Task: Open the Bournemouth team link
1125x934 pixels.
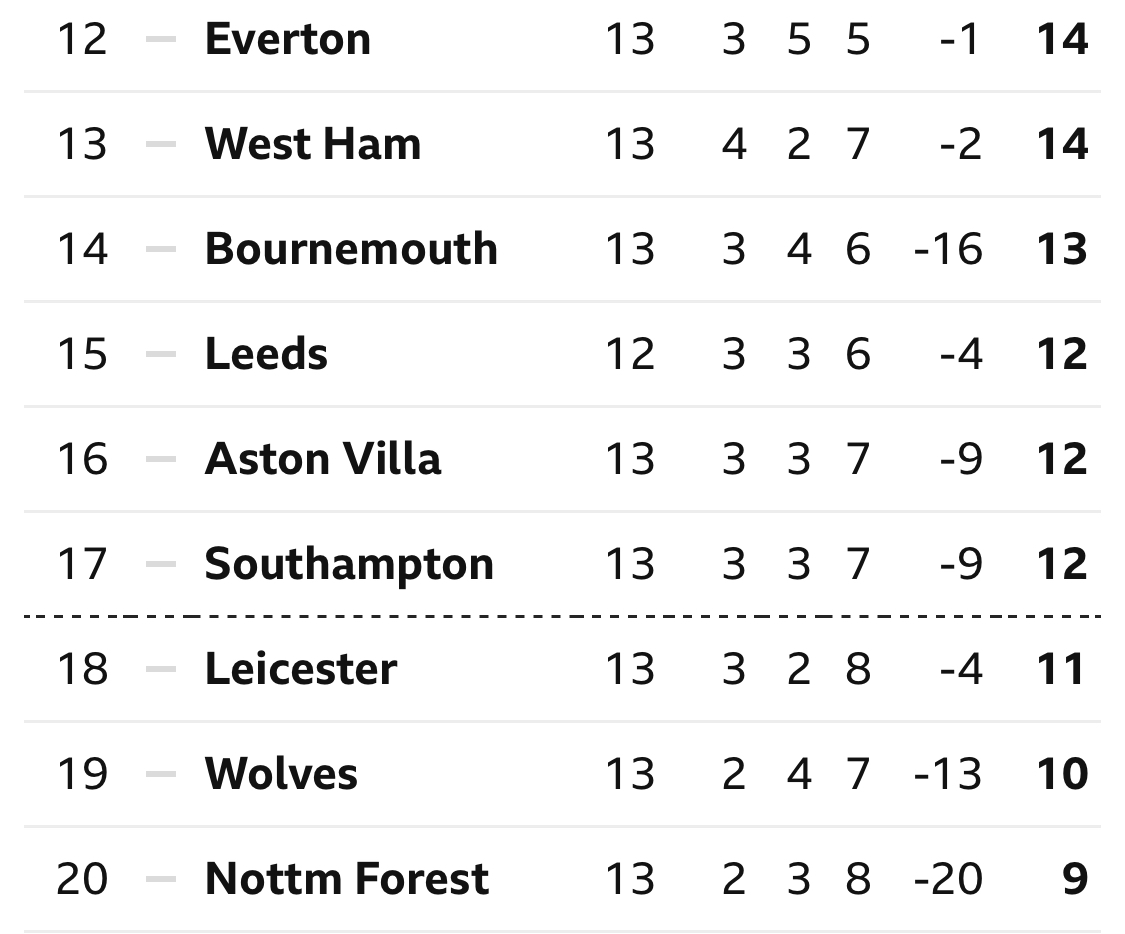Action: [351, 249]
